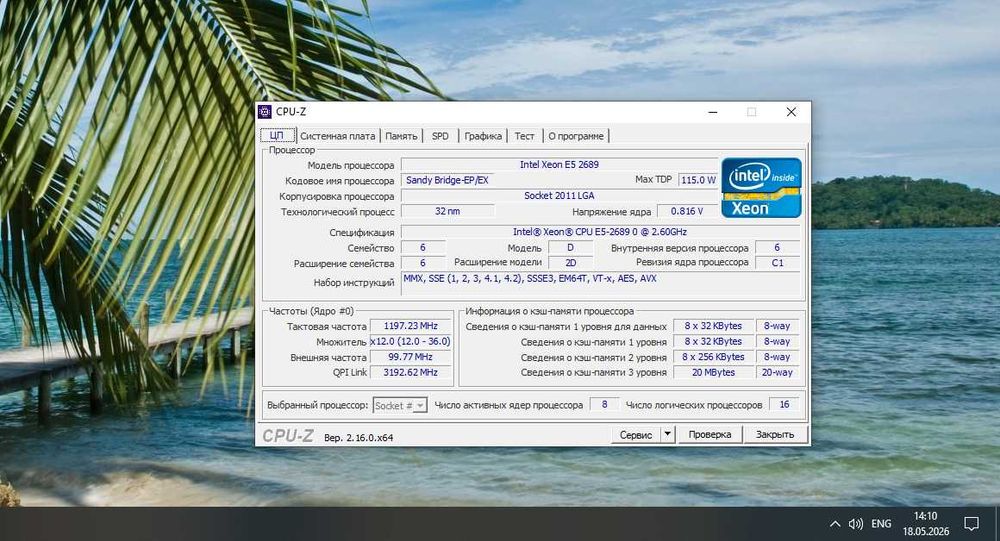The image size is (1000, 541).
Task: Minimize the CPU-Z window
Action: tap(713, 112)
